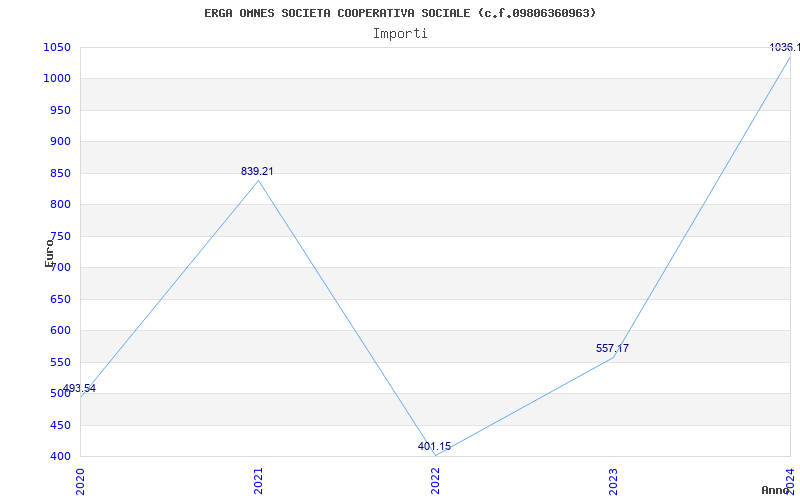Click the 850 y-axis value

(60, 173)
